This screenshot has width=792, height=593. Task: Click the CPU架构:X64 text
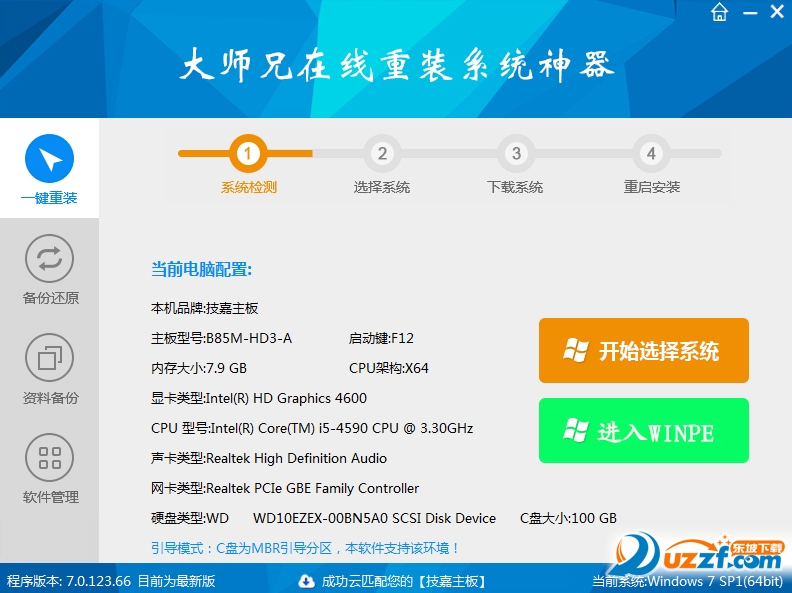[388, 368]
